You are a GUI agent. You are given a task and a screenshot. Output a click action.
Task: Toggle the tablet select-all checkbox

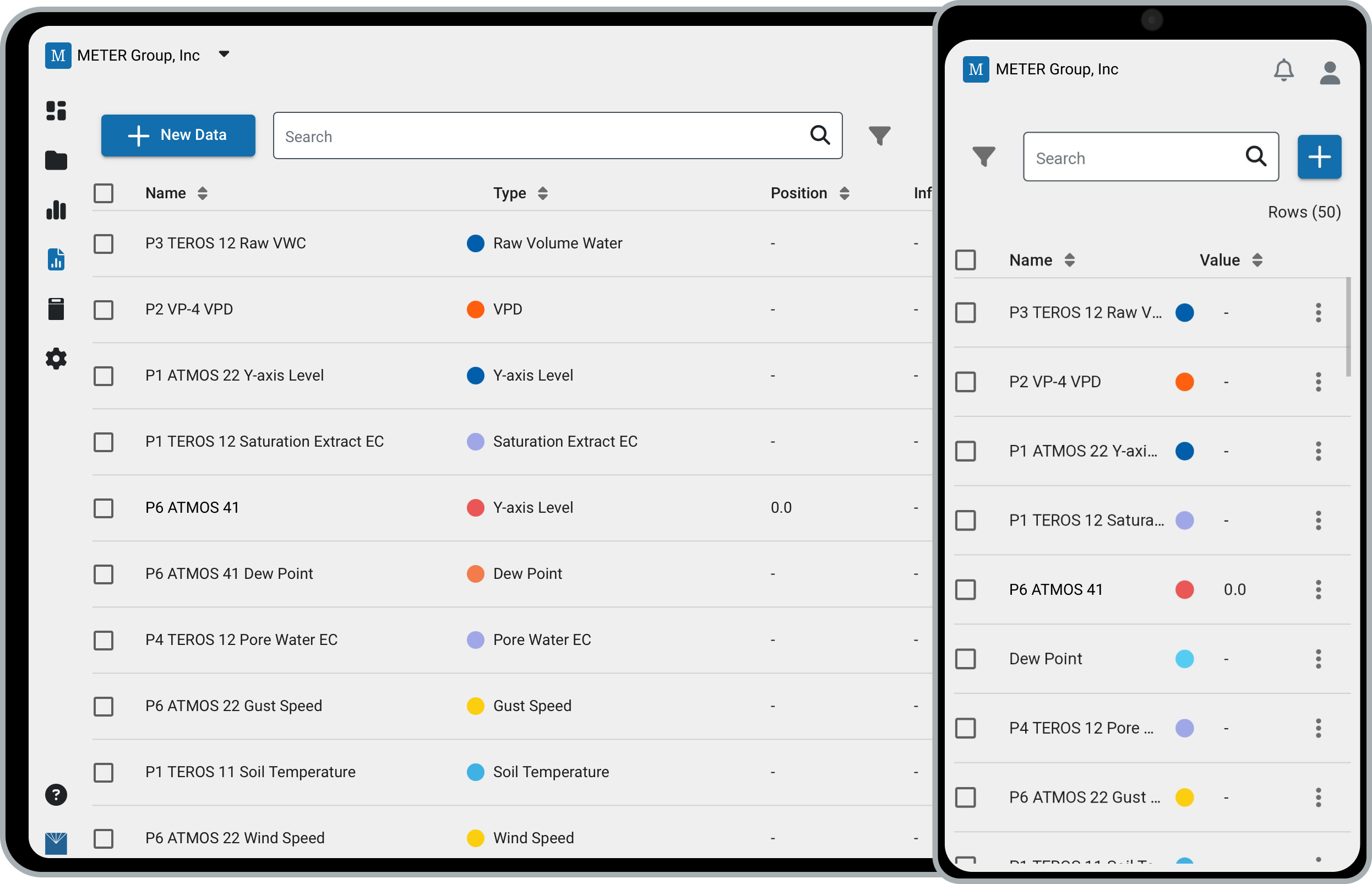point(104,193)
